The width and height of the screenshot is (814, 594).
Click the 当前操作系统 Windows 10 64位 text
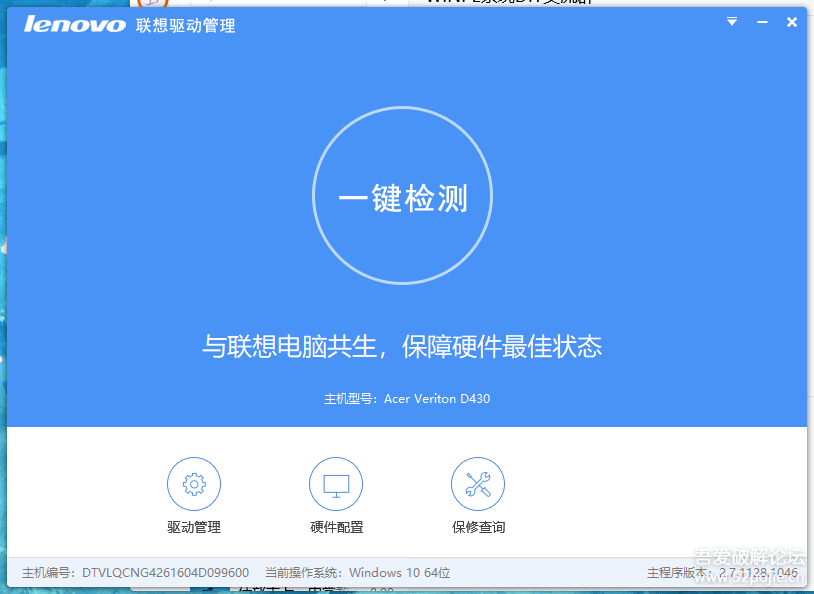pos(357,573)
